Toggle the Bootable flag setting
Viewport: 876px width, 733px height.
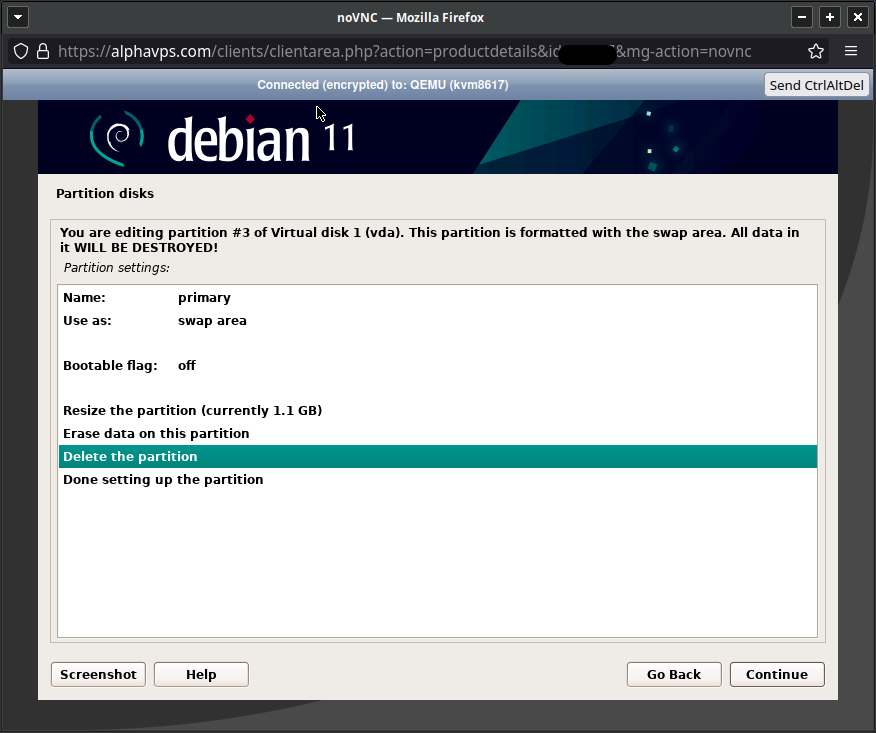click(437, 365)
